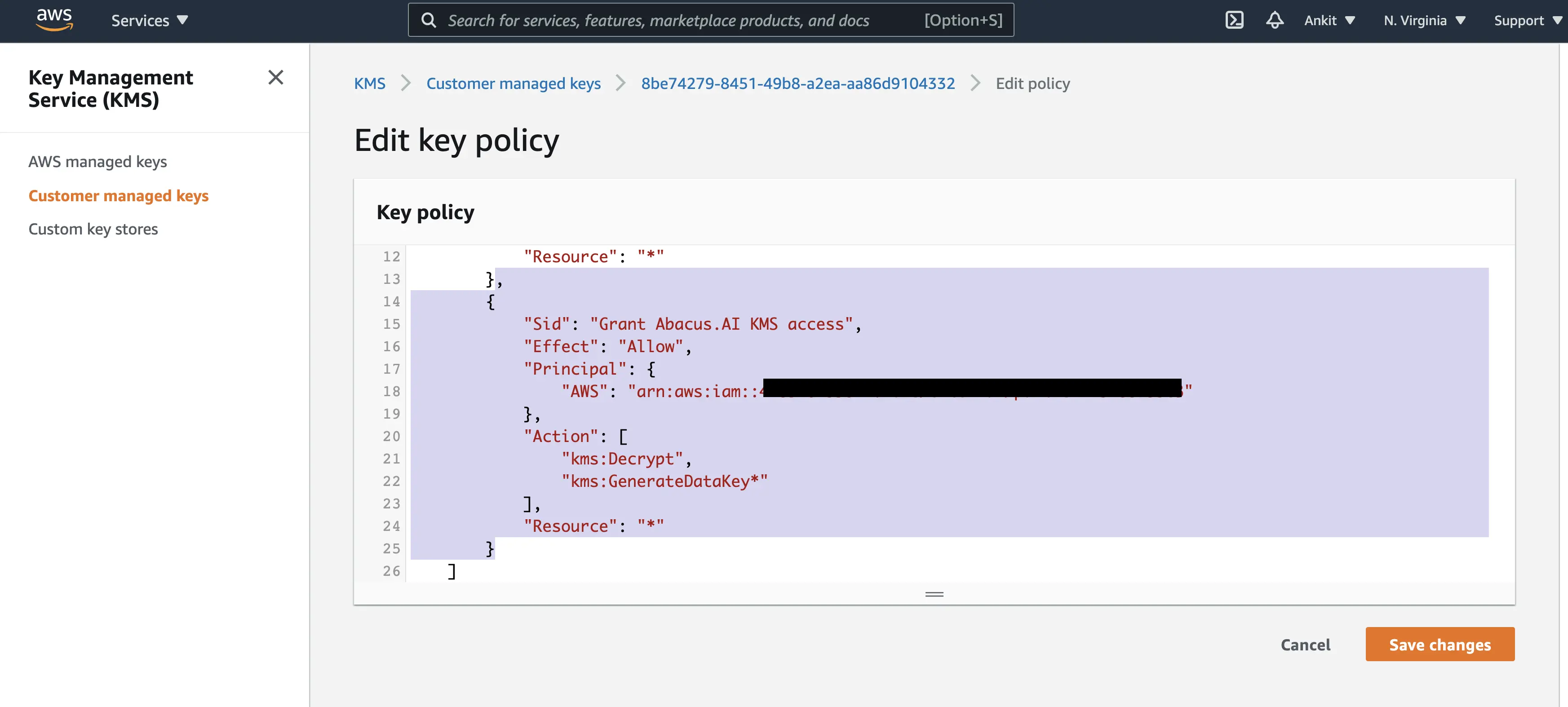Image resolution: width=1568 pixels, height=707 pixels.
Task: Open the notifications bell icon
Action: pos(1275,20)
